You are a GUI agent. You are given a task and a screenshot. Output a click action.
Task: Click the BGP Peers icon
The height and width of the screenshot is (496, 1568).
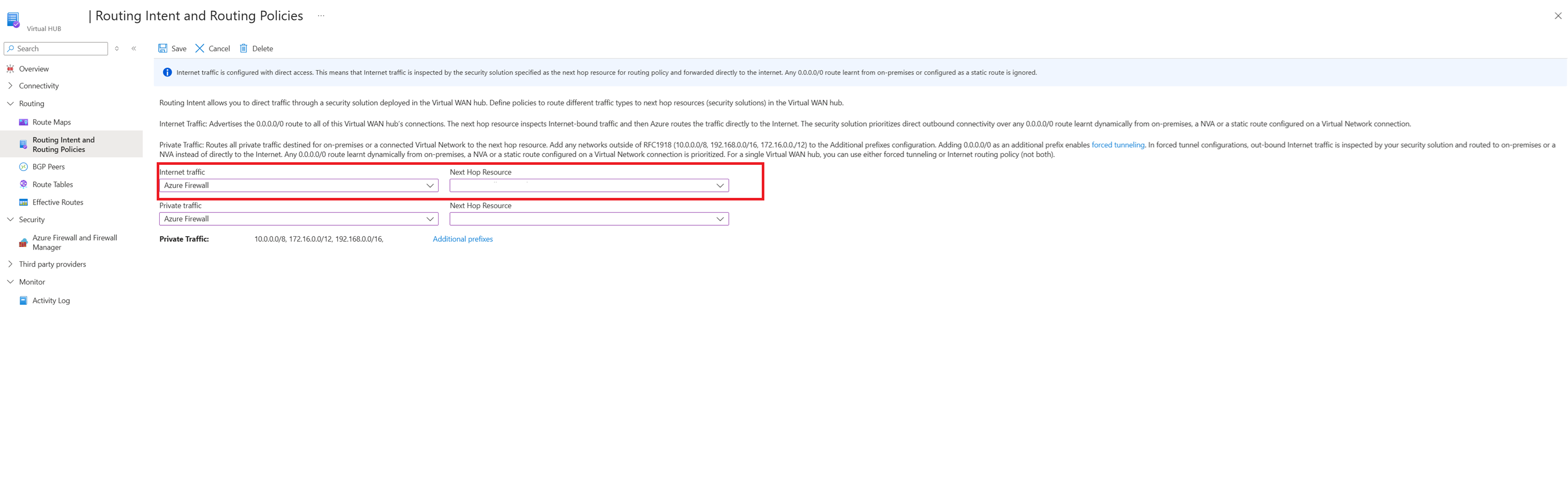[x=24, y=166]
